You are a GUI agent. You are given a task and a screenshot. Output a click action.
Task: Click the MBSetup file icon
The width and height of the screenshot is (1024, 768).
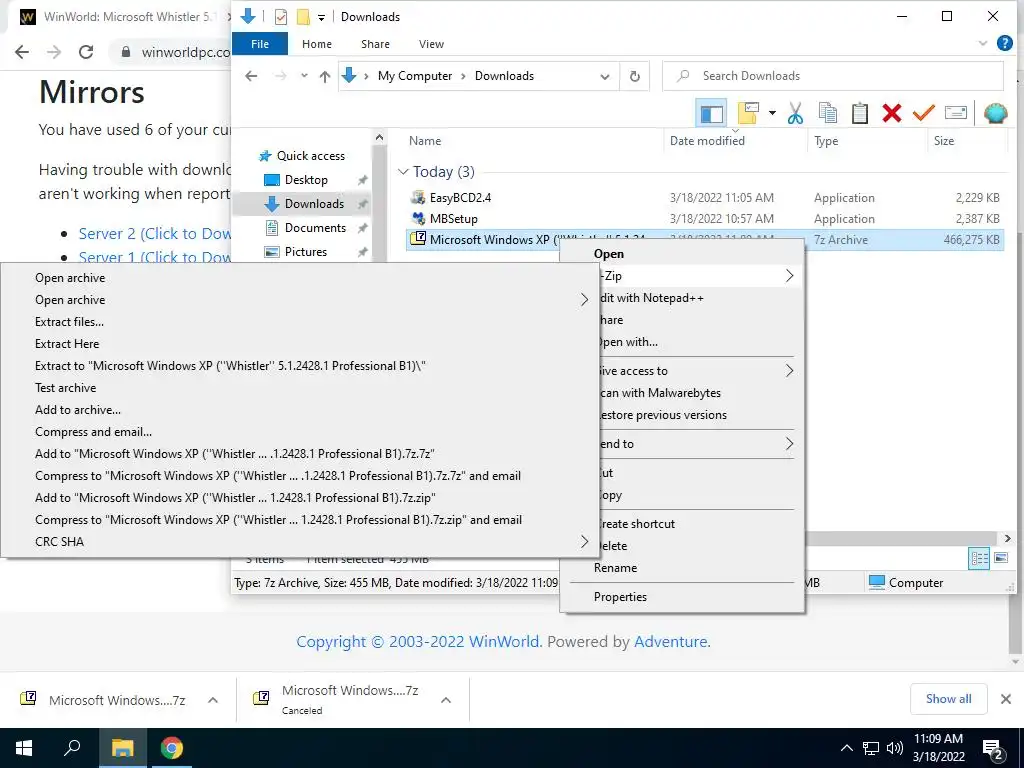click(x=418, y=218)
